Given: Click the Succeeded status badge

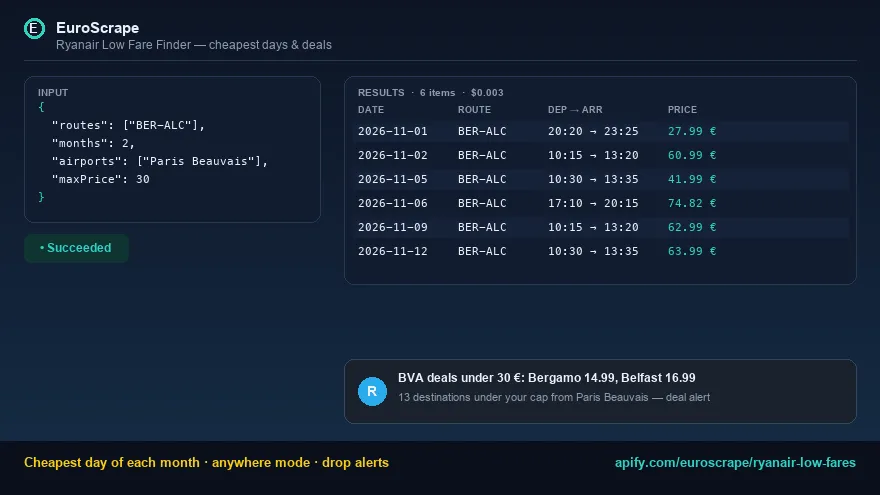Looking at the screenshot, I should point(76,248).
